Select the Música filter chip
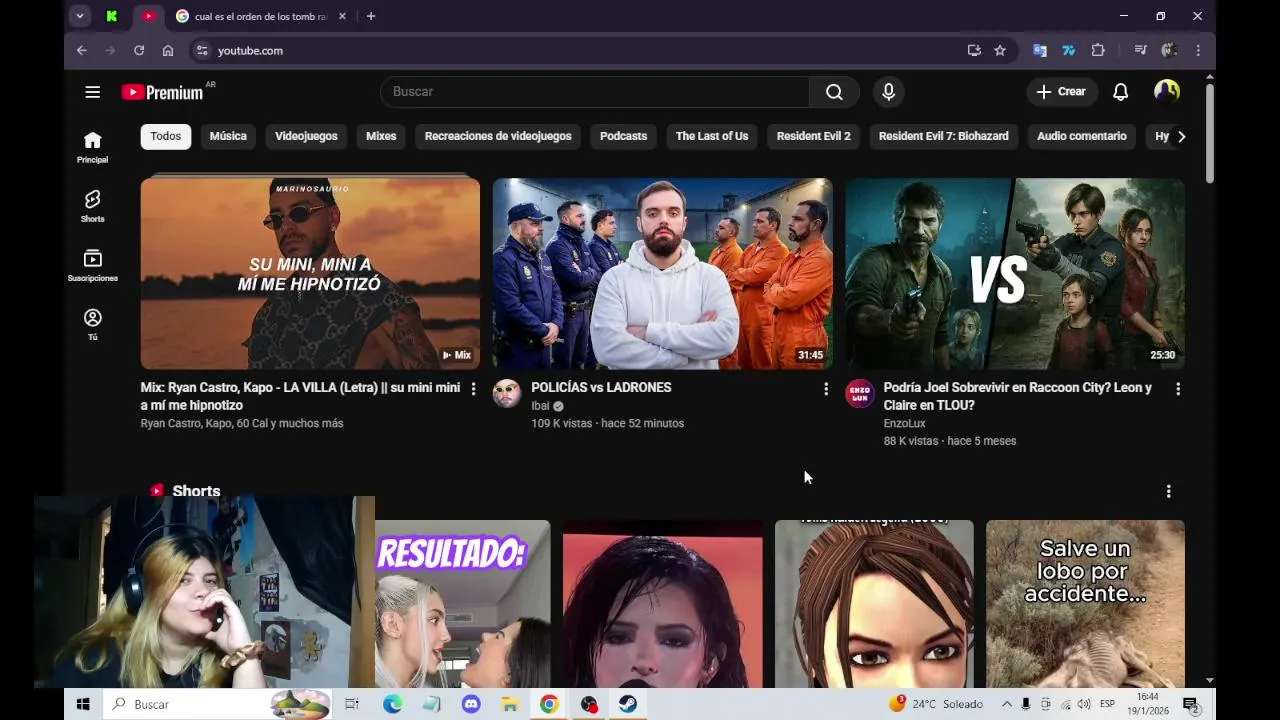Screen dimensions: 1280x720 [x=228, y=136]
